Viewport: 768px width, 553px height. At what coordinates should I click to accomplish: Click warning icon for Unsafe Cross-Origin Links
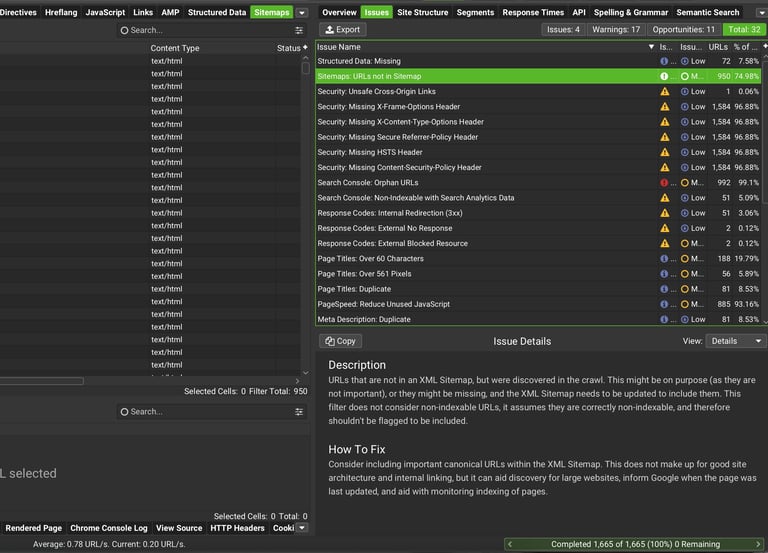click(664, 92)
